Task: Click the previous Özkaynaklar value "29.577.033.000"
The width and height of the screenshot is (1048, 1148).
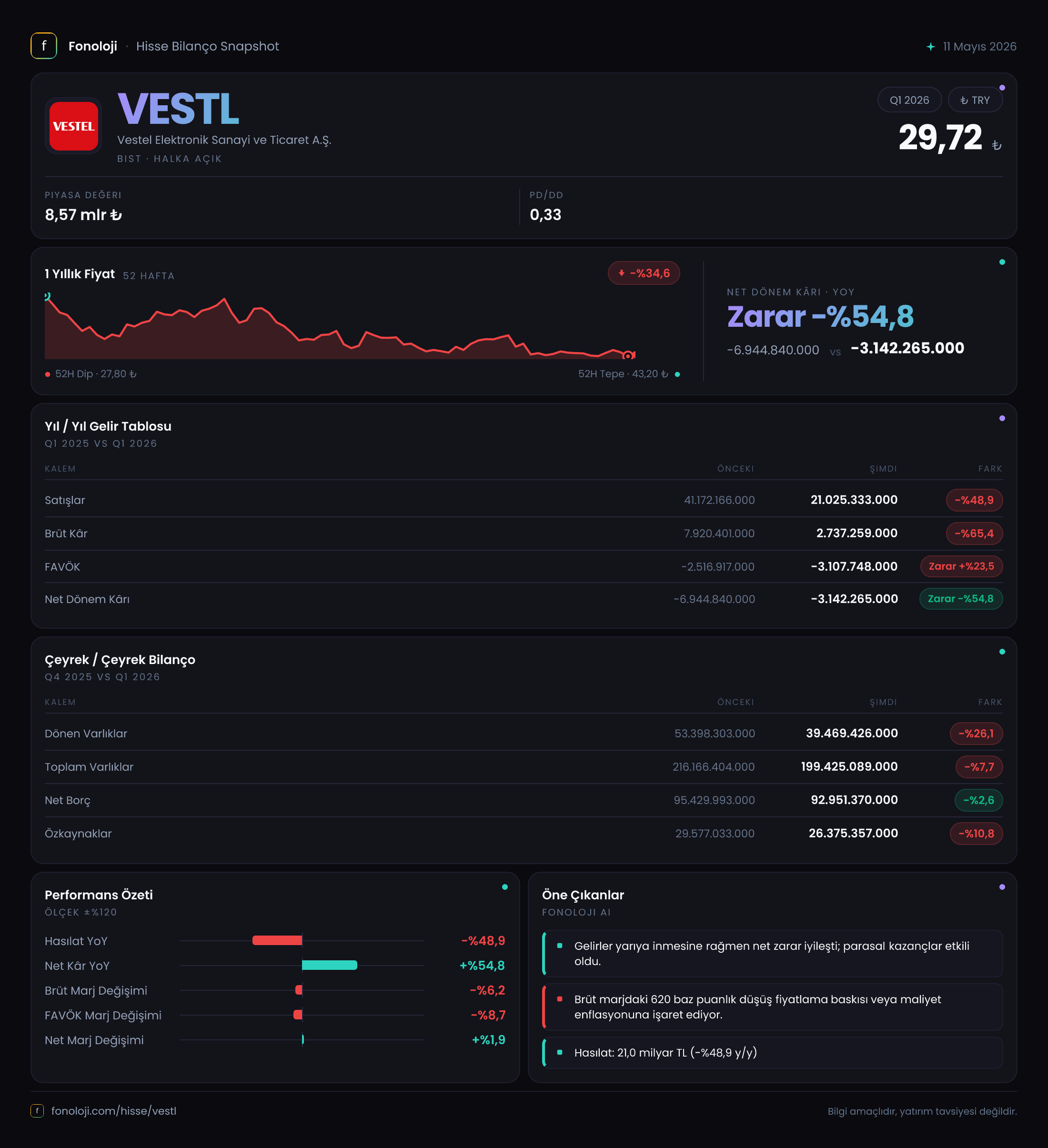Action: pyautogui.click(x=715, y=834)
